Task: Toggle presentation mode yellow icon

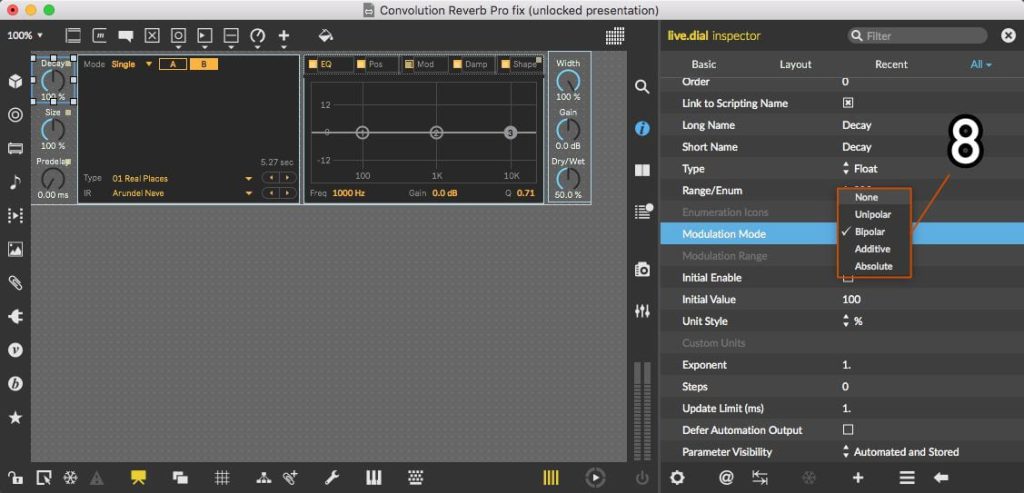Action: point(138,477)
